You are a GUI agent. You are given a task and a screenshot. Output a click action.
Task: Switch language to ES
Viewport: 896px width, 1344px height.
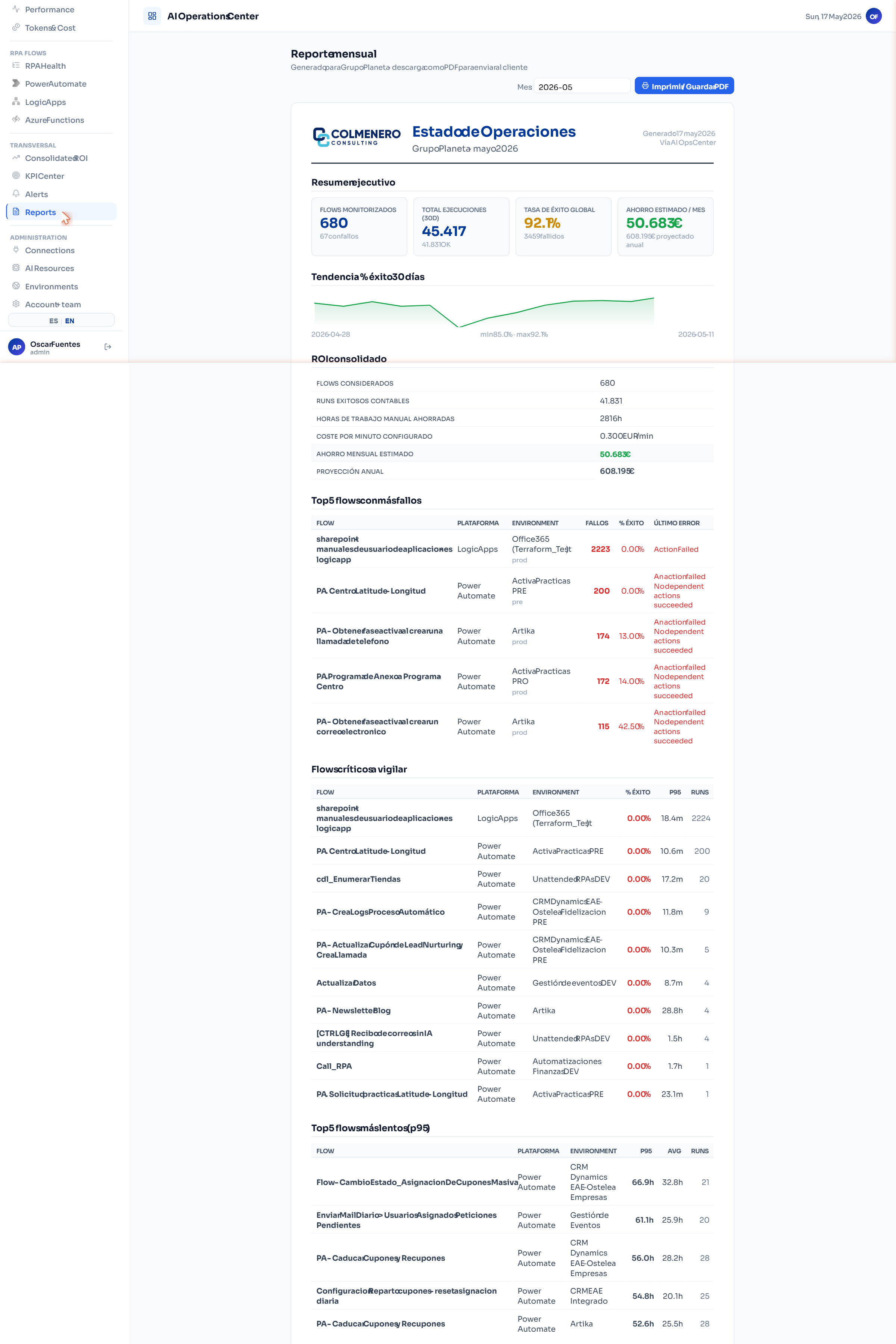pos(53,321)
